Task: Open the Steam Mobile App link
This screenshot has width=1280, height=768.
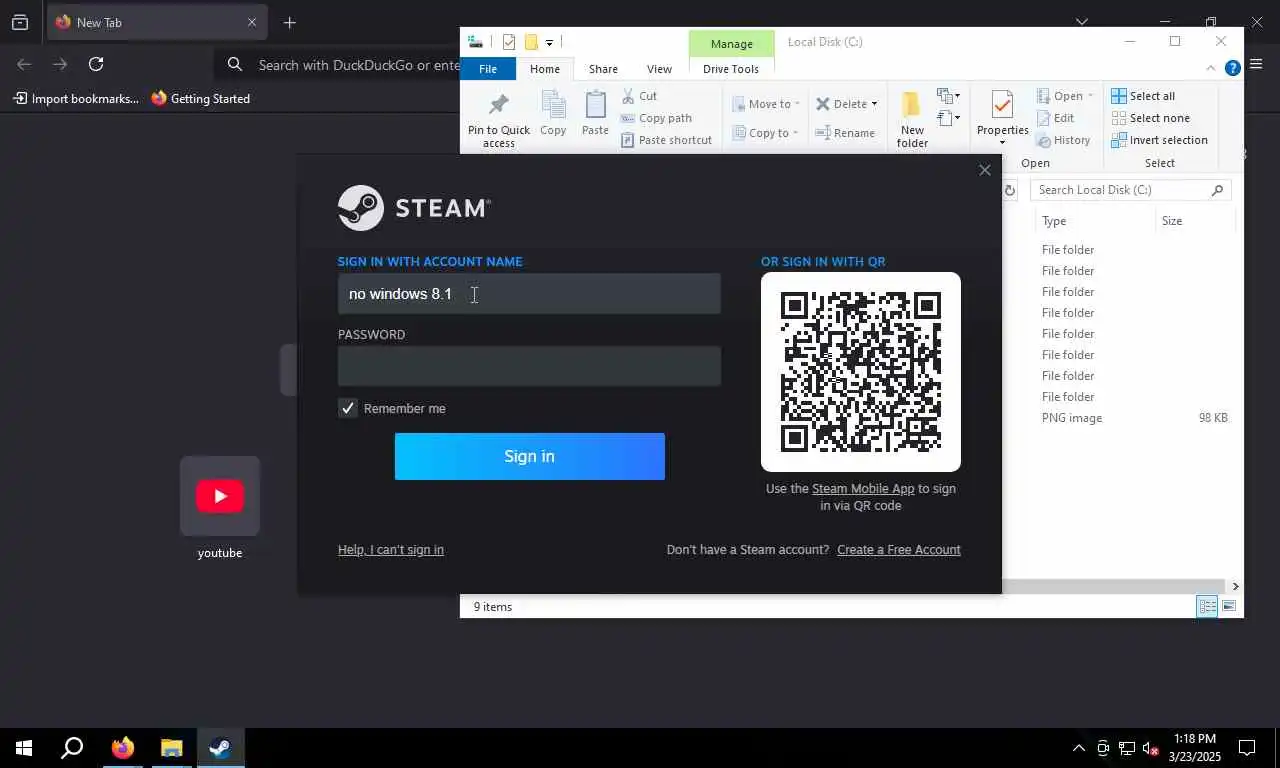Action: click(863, 489)
